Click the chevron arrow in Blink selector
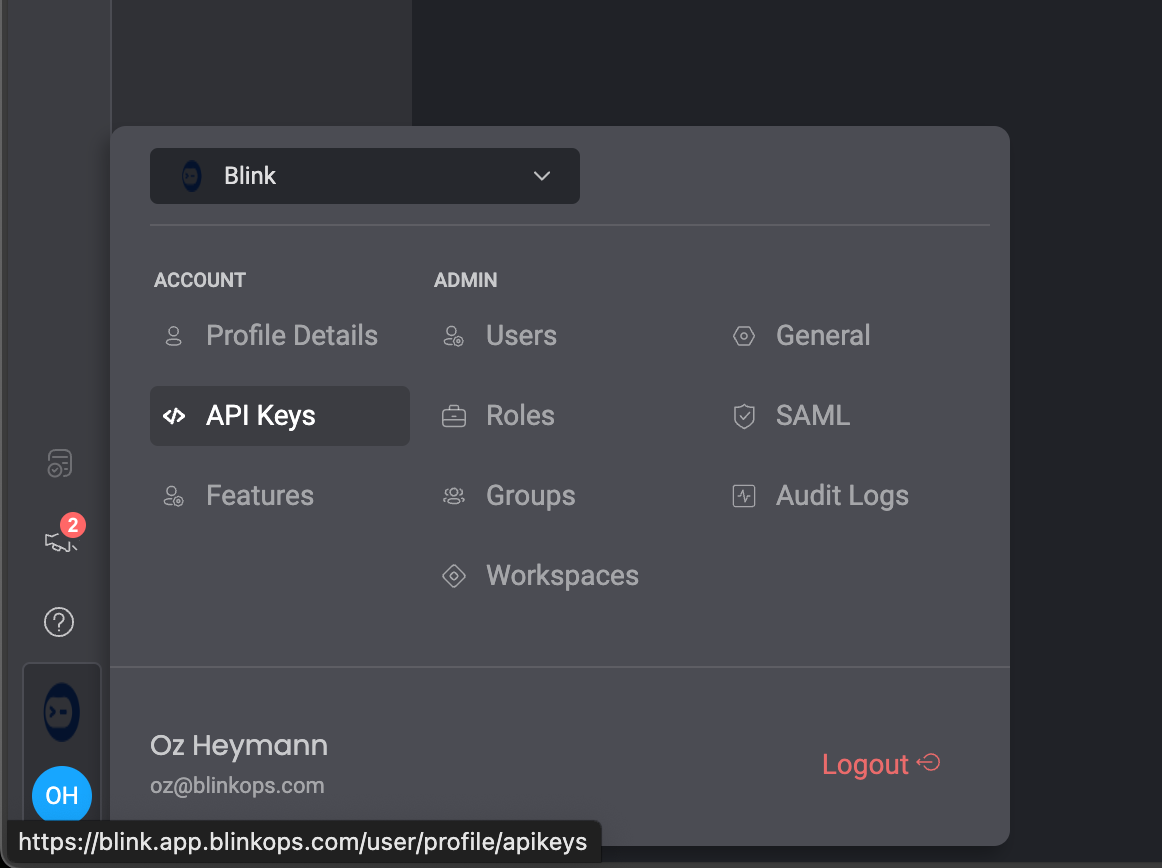 pyautogui.click(x=542, y=176)
